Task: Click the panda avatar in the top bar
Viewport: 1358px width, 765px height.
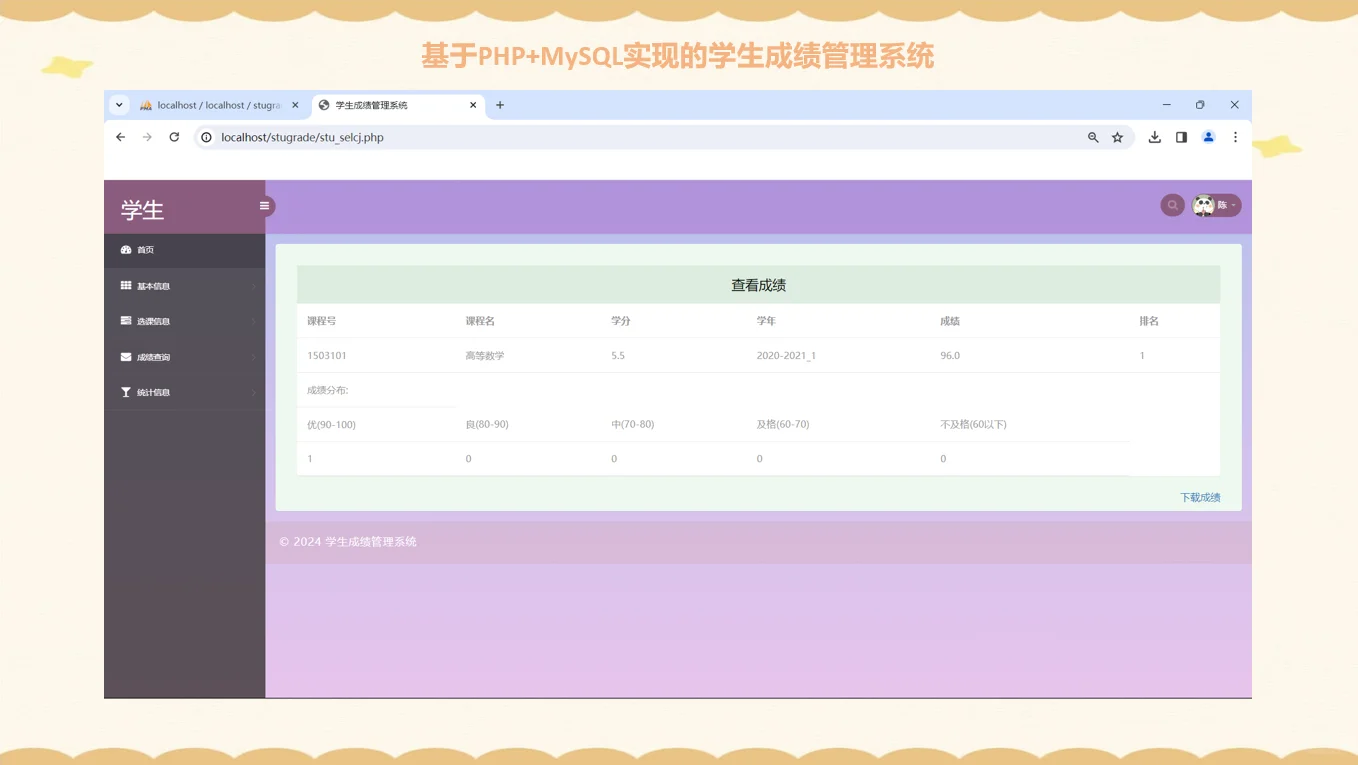Action: 1203,203
